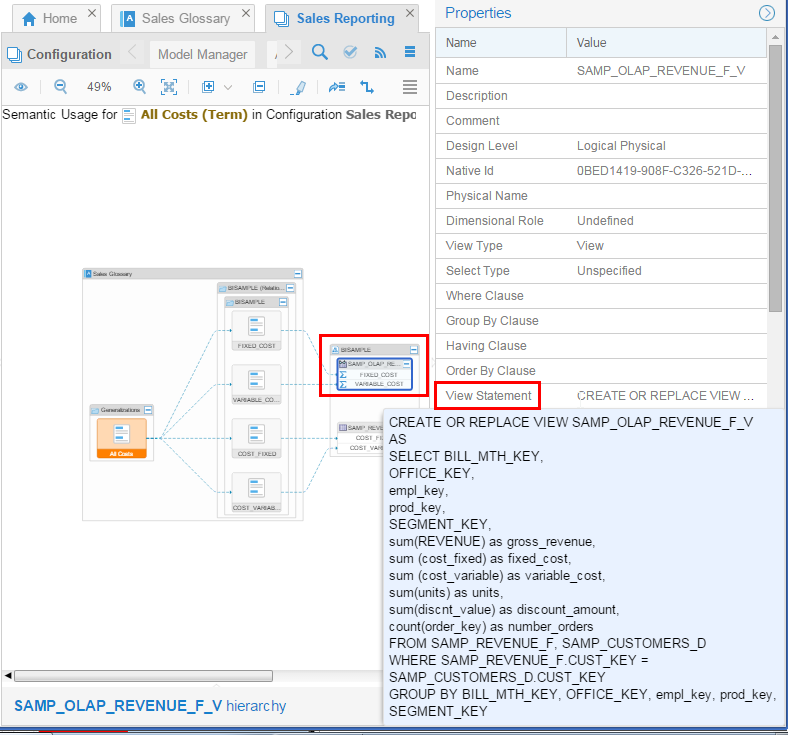This screenshot has height=735, width=788.
Task: Close the Home tab
Action: click(92, 14)
